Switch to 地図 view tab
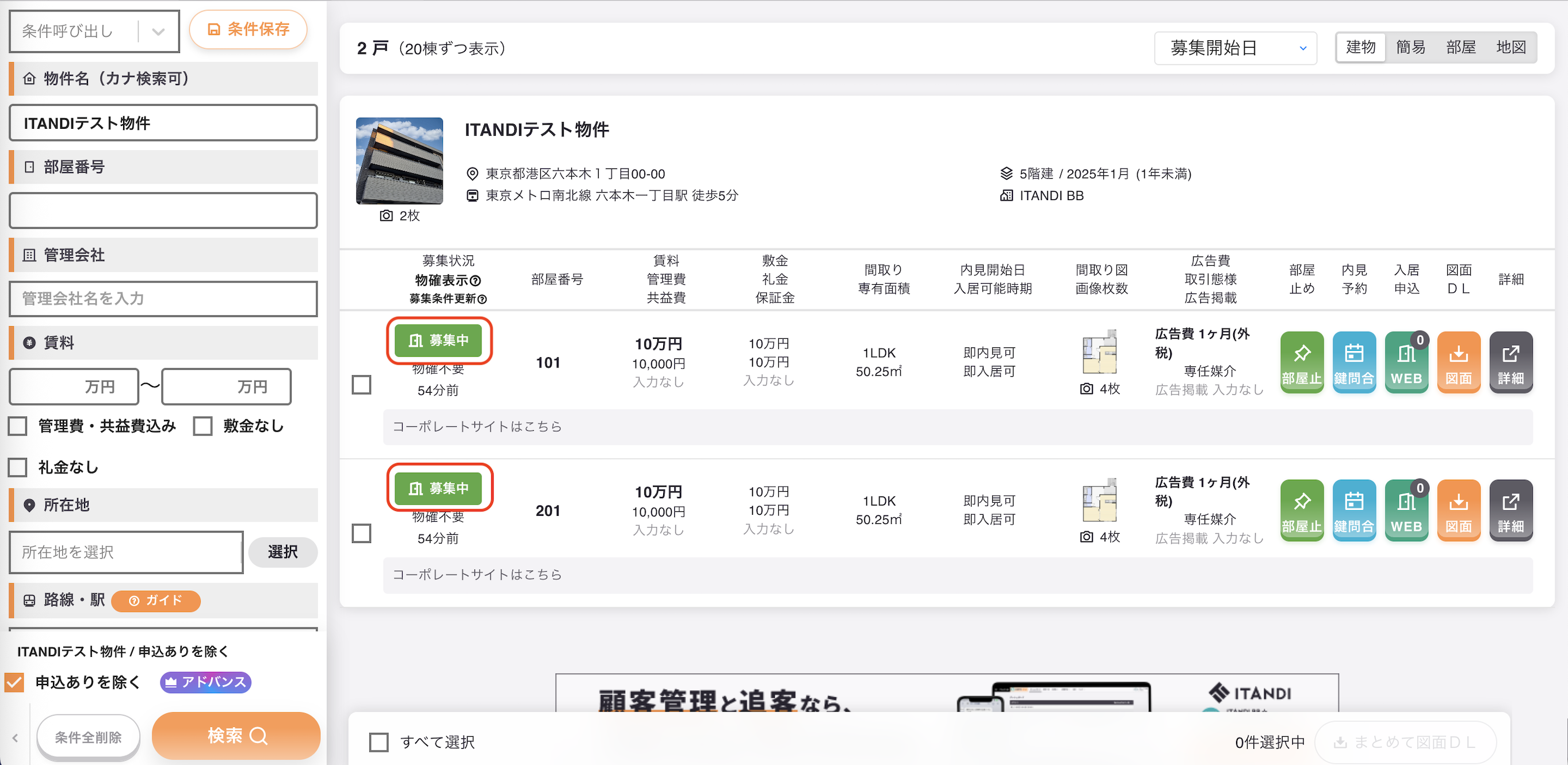 pos(1511,47)
